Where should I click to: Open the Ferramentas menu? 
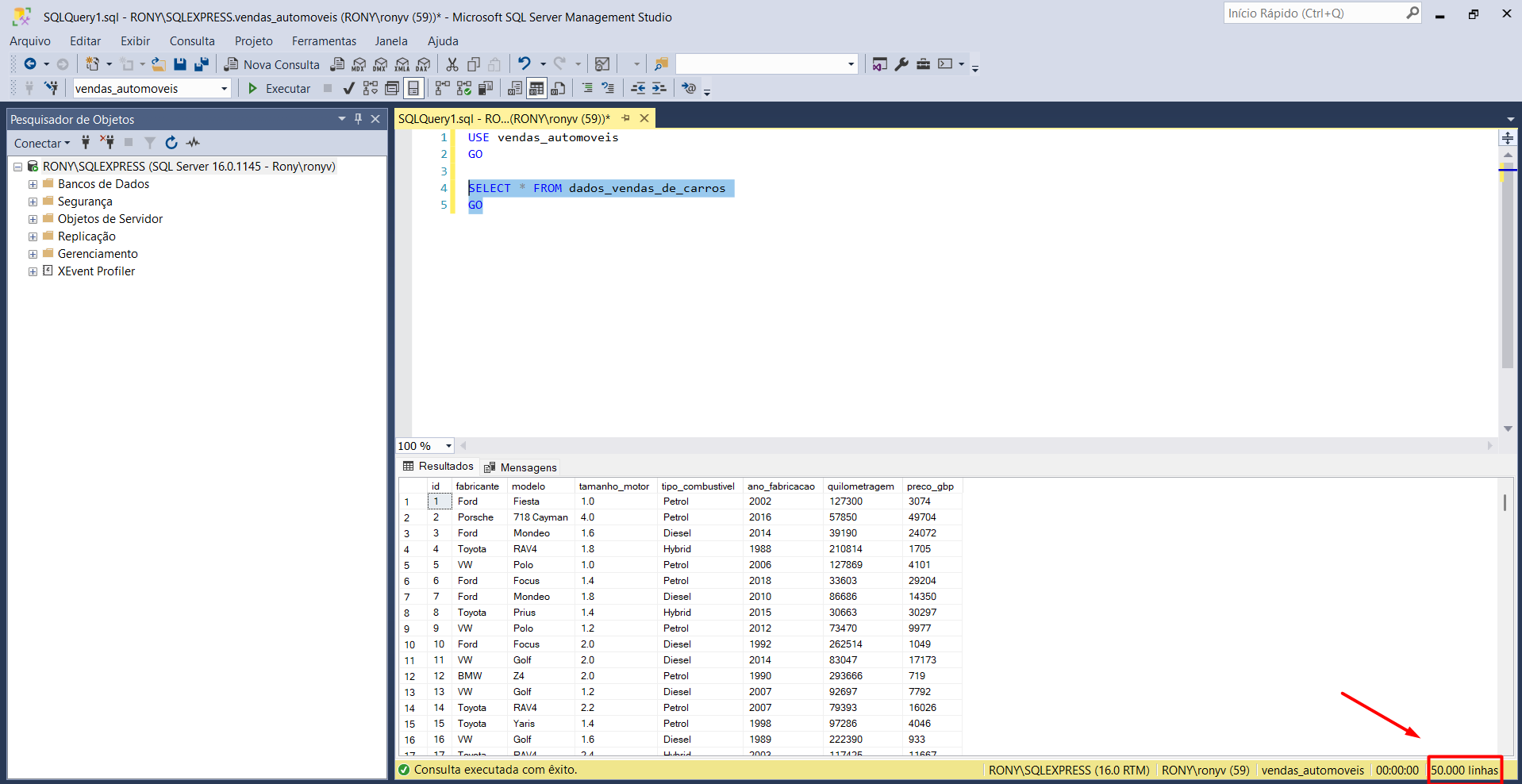[324, 41]
